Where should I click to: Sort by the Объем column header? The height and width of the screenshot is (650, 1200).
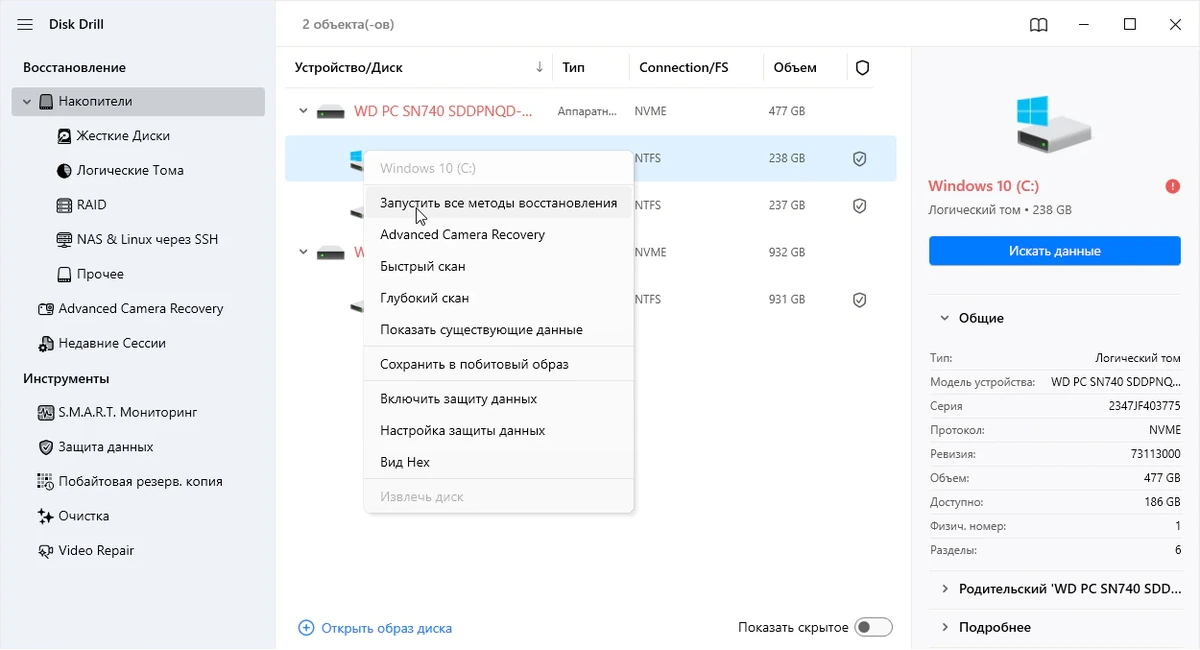[x=795, y=67]
